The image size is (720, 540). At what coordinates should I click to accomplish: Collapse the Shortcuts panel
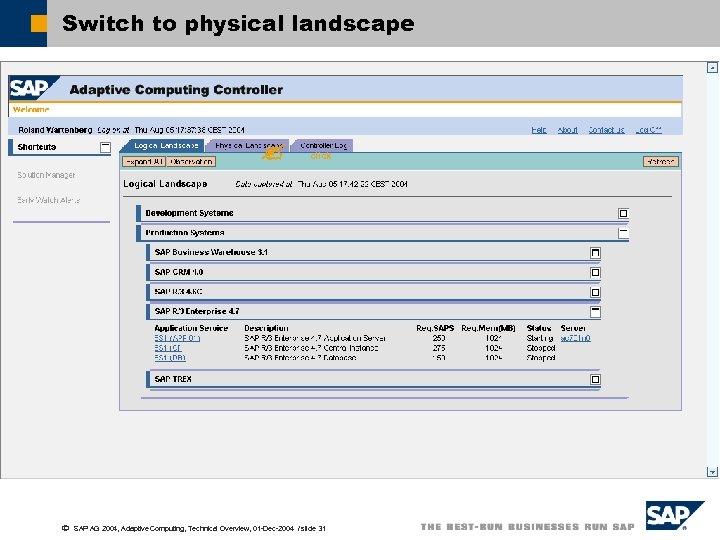(105, 147)
